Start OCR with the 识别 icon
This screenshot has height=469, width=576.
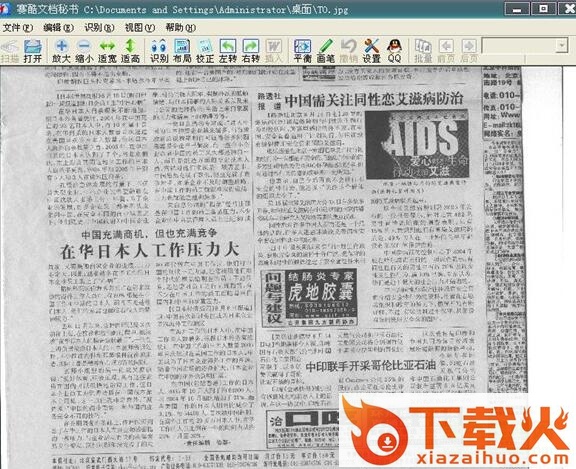(x=159, y=51)
